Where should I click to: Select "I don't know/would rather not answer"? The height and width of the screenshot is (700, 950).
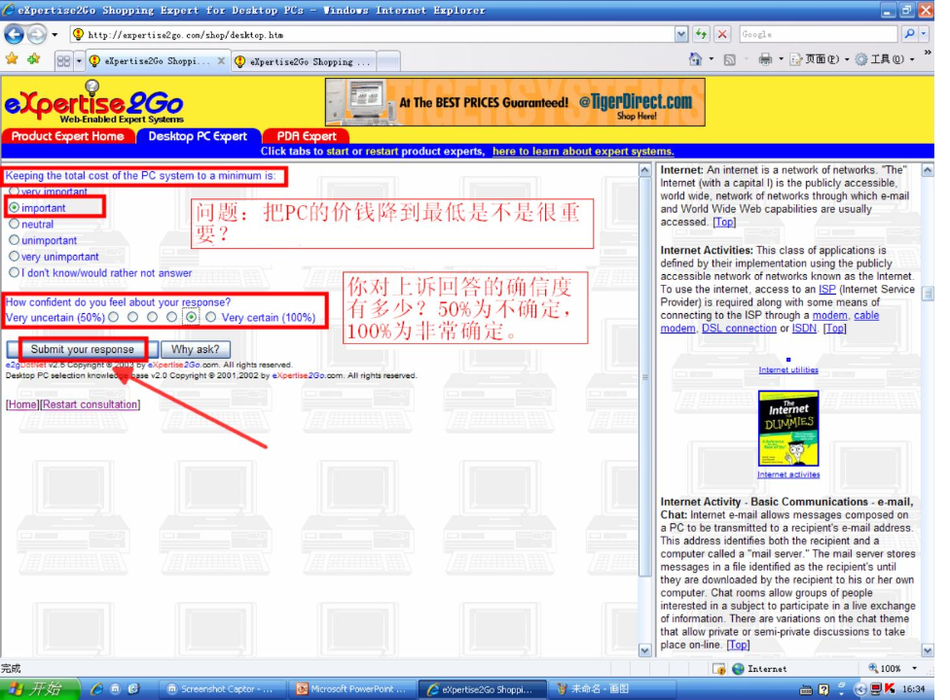click(x=14, y=272)
